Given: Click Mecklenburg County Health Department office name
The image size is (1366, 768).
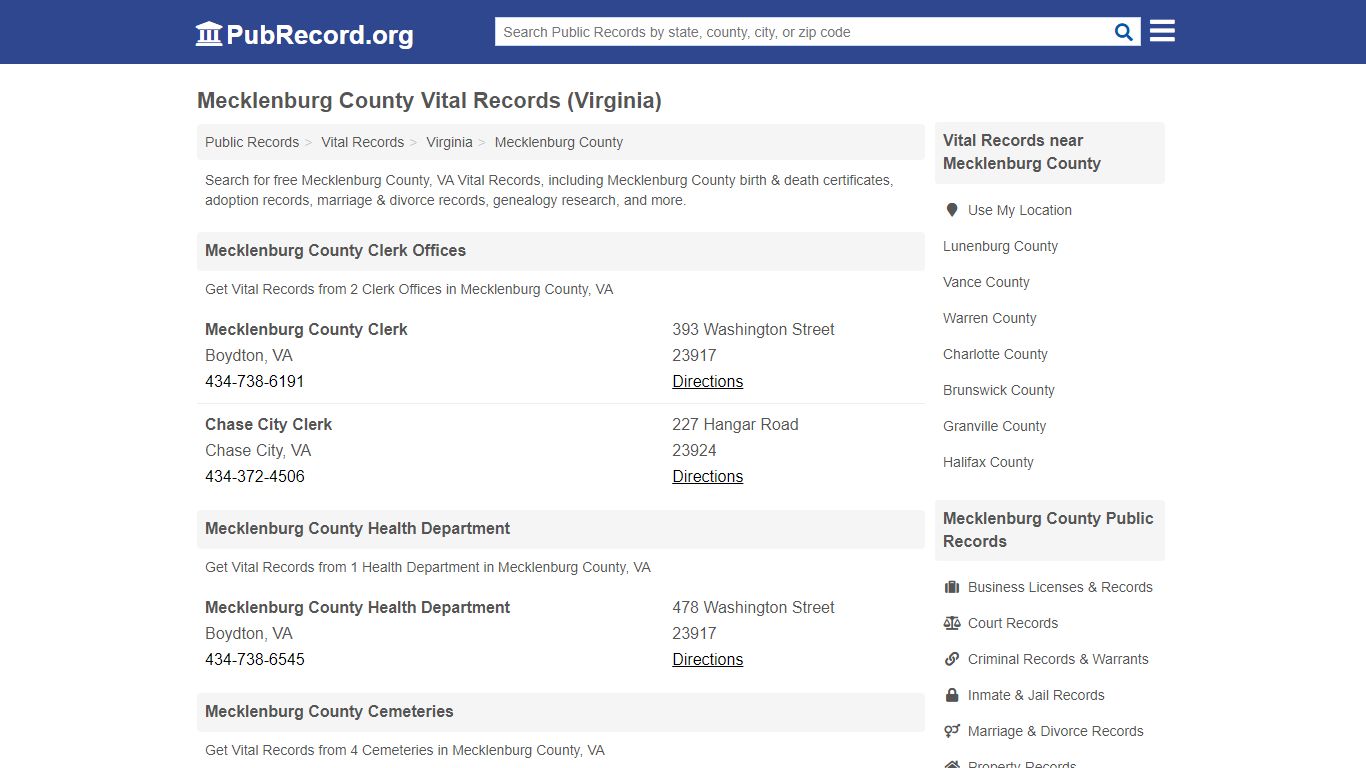Looking at the screenshot, I should pyautogui.click(x=357, y=607).
